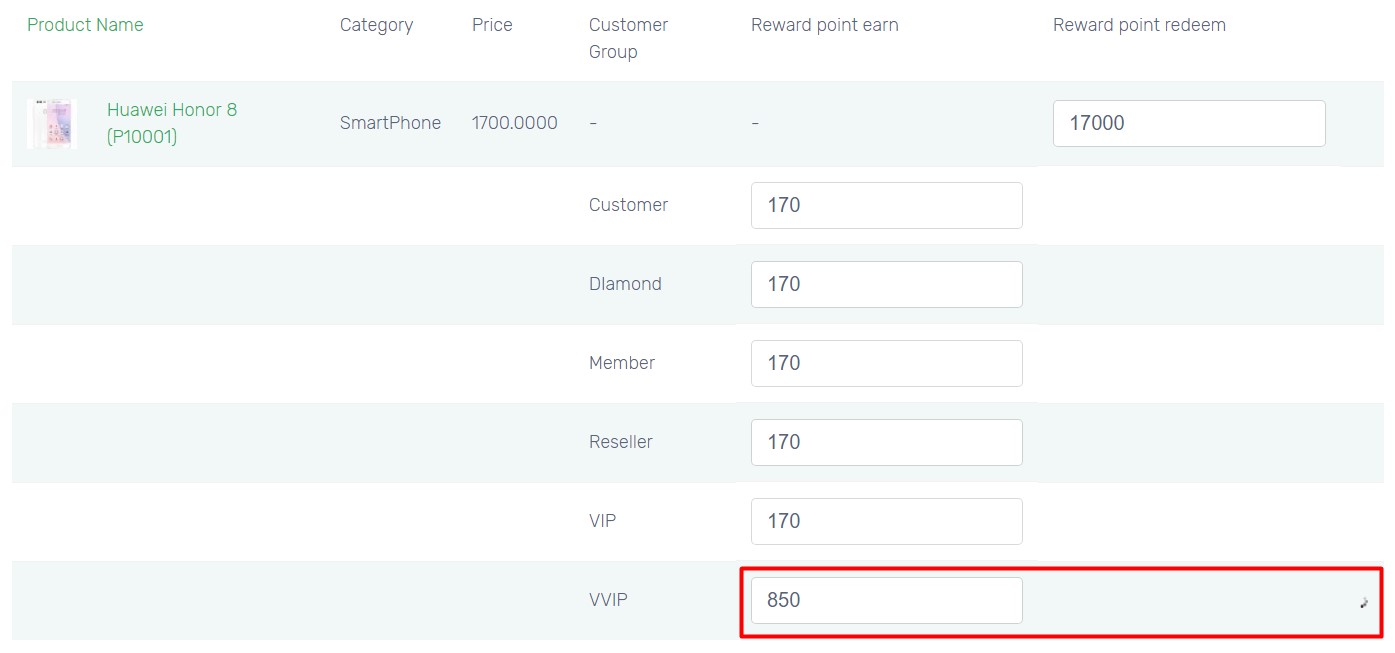Focus the VIP group reward earn field
This screenshot has height=653, width=1395.
click(887, 521)
